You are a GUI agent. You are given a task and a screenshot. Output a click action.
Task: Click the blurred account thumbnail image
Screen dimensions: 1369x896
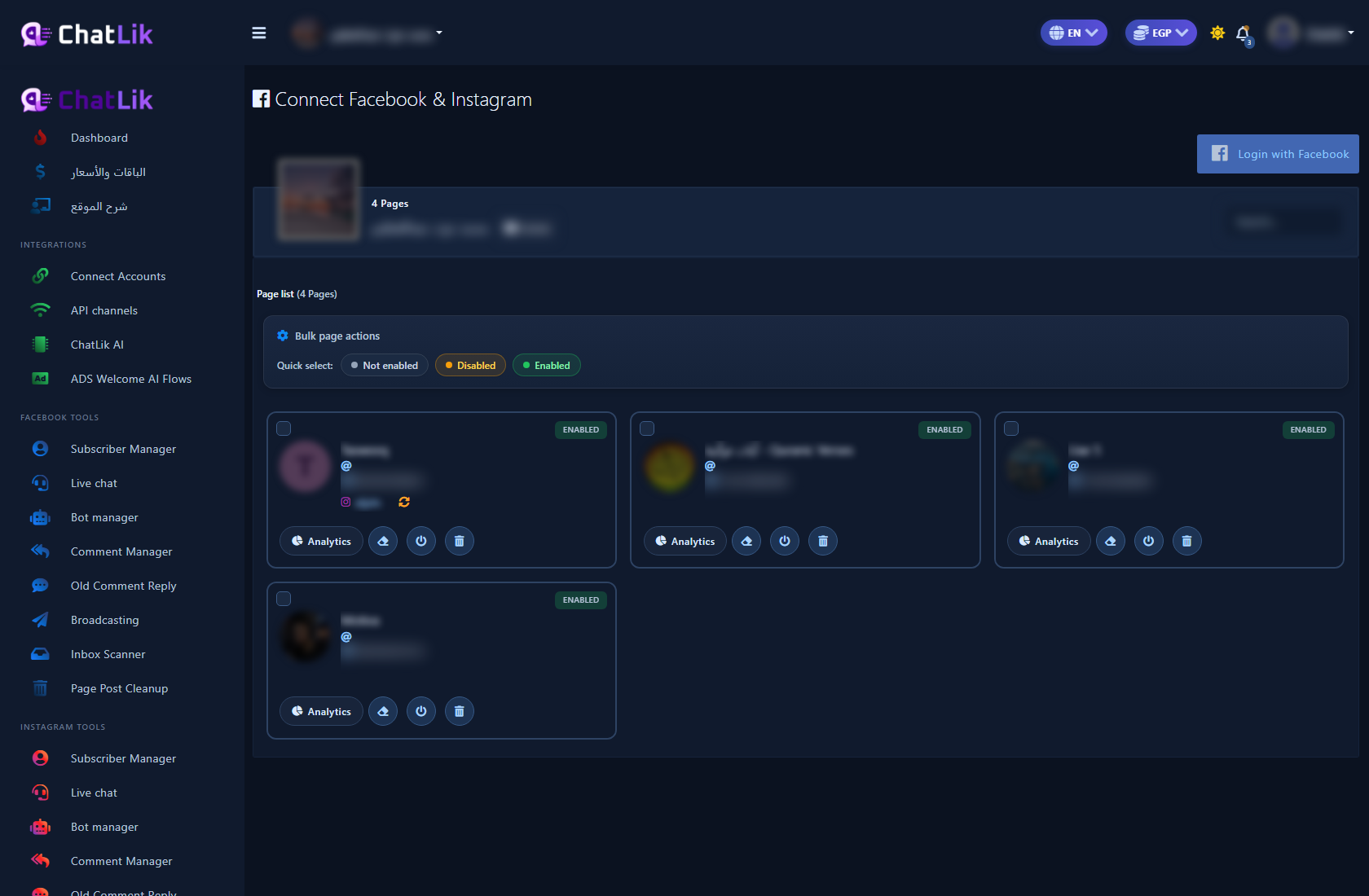coord(319,200)
